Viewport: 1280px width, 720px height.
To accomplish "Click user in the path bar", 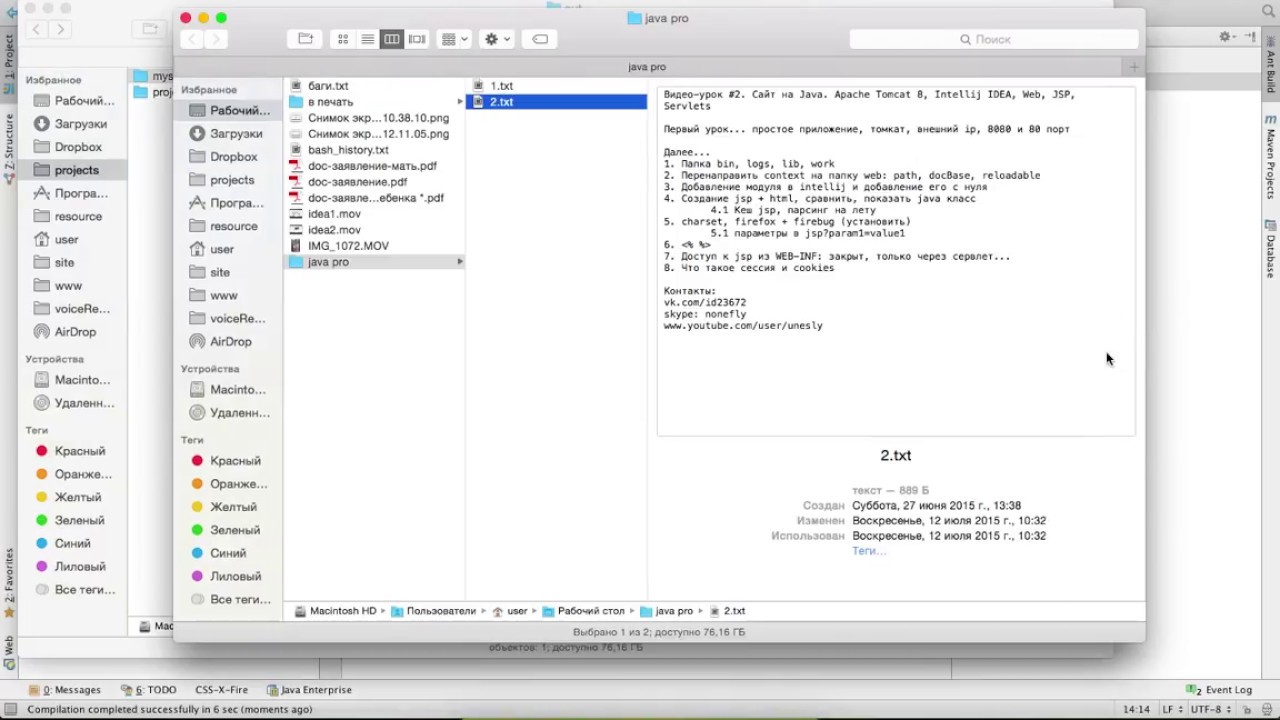I will 510,611.
